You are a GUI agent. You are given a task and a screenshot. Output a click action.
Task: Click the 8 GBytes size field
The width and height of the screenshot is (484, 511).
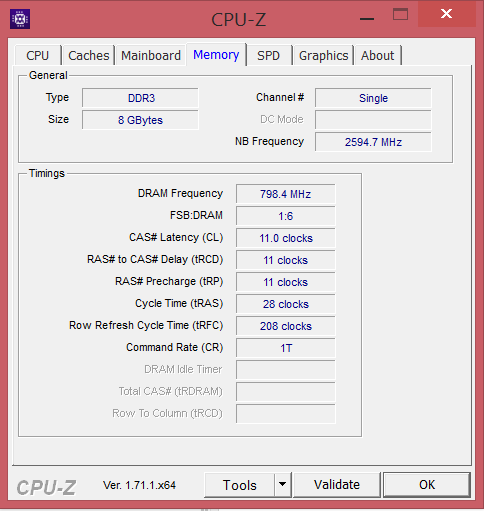point(140,120)
